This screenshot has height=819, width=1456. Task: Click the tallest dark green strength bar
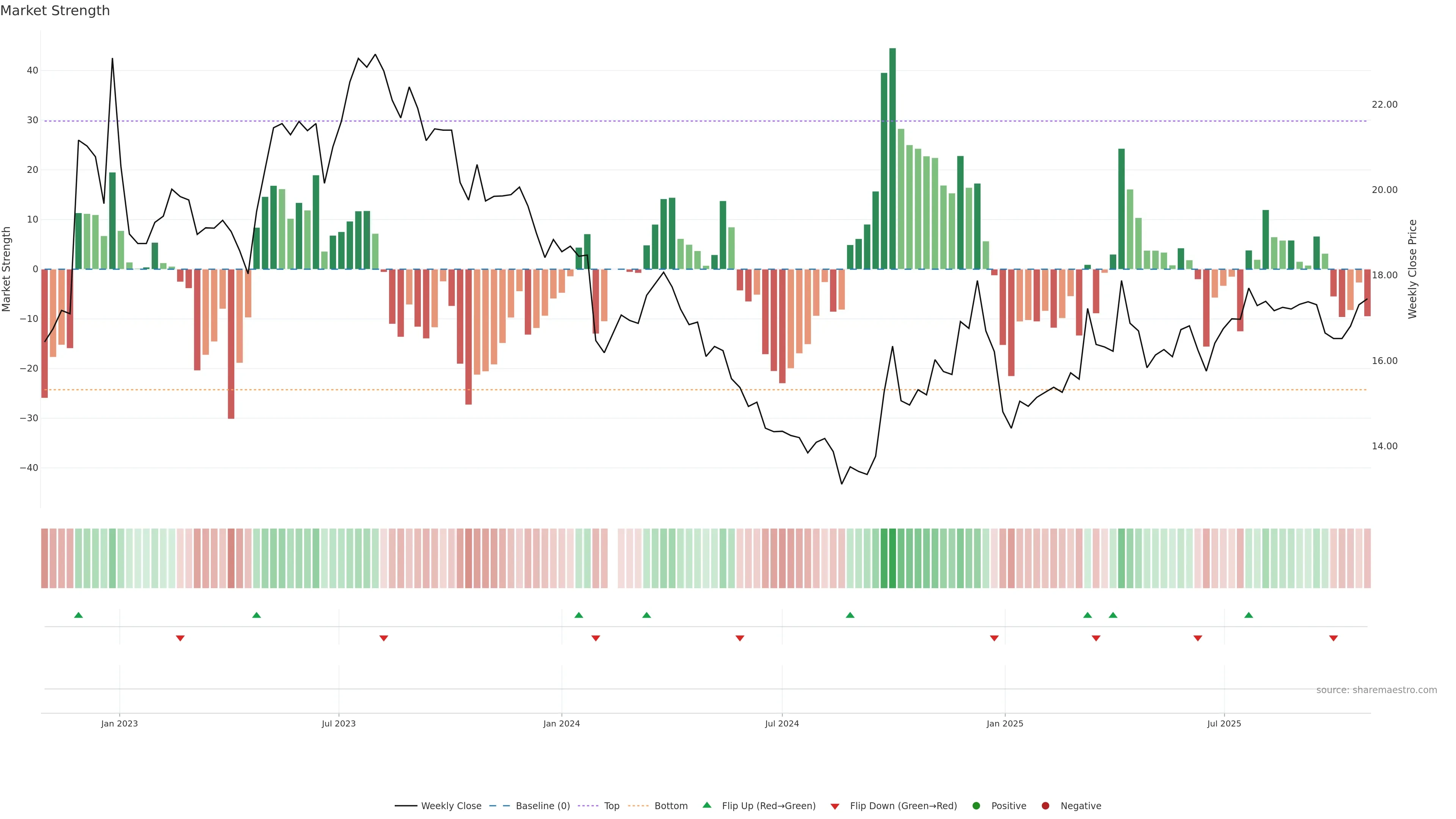tap(893, 158)
